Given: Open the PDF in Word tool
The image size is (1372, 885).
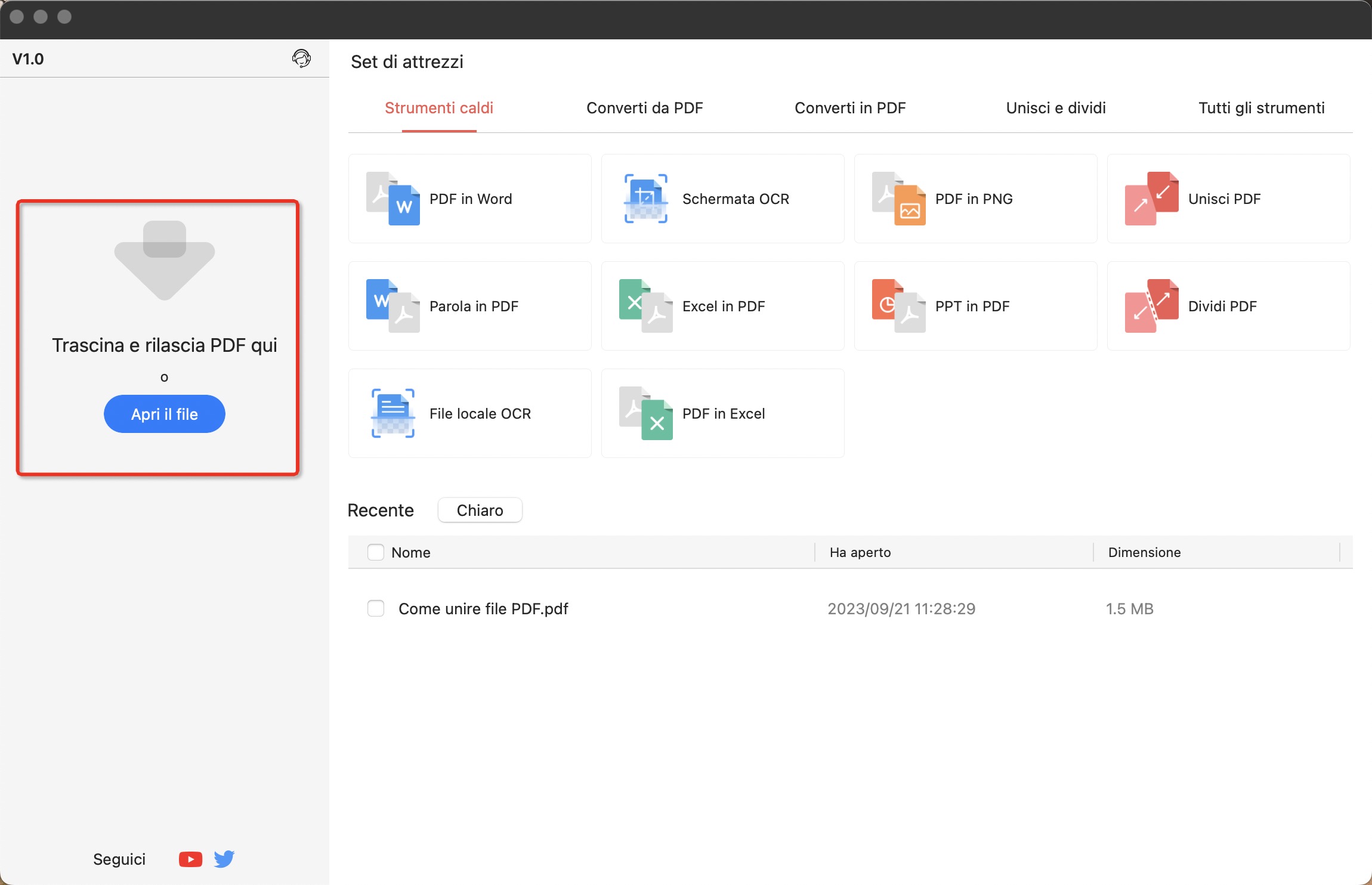Looking at the screenshot, I should tap(469, 199).
